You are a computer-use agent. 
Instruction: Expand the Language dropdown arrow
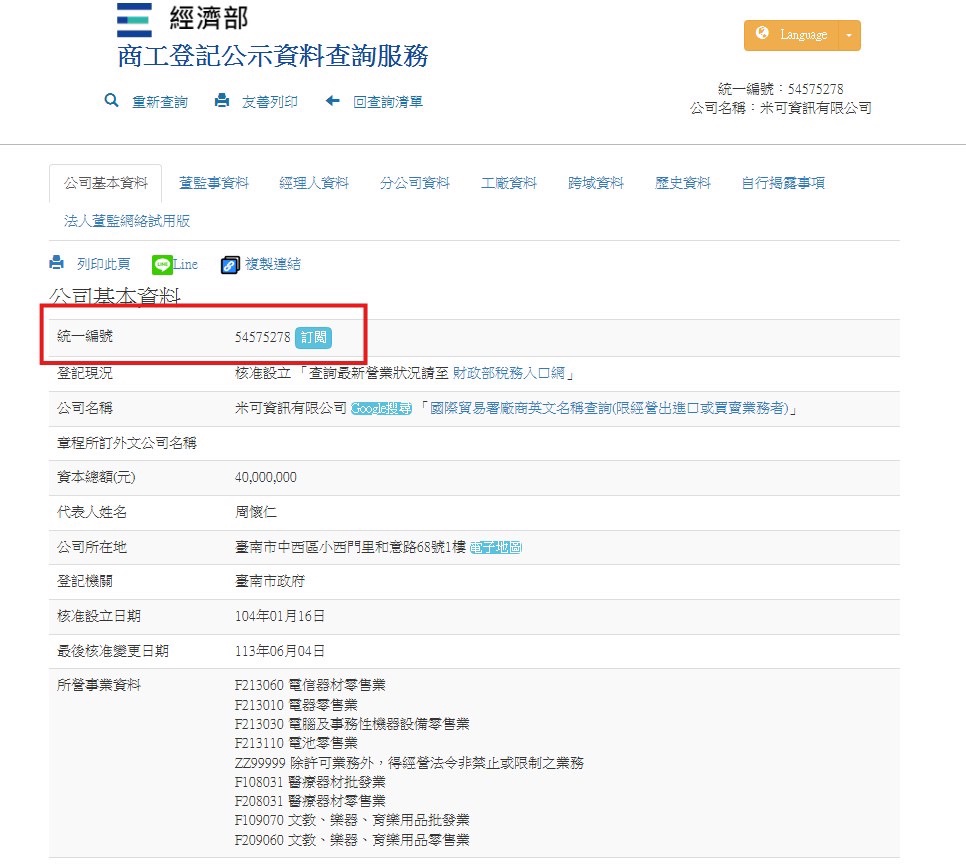pos(849,35)
